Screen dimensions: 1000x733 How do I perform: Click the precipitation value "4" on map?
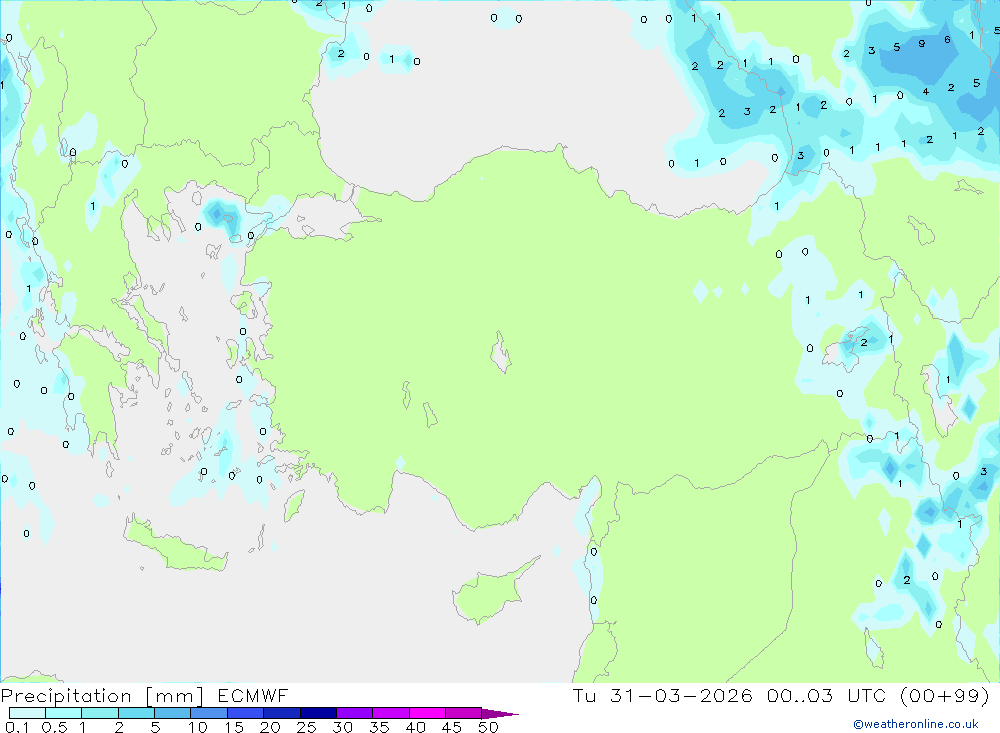pos(925,91)
